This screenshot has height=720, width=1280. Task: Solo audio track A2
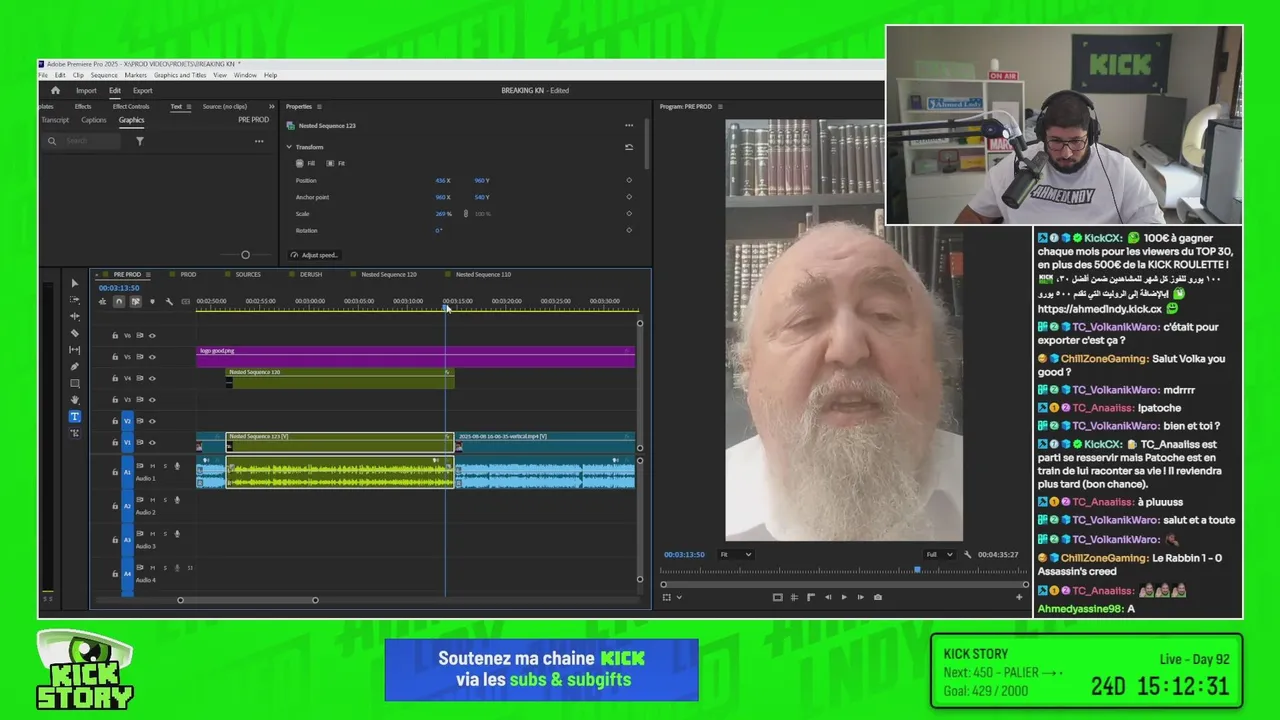tap(165, 500)
